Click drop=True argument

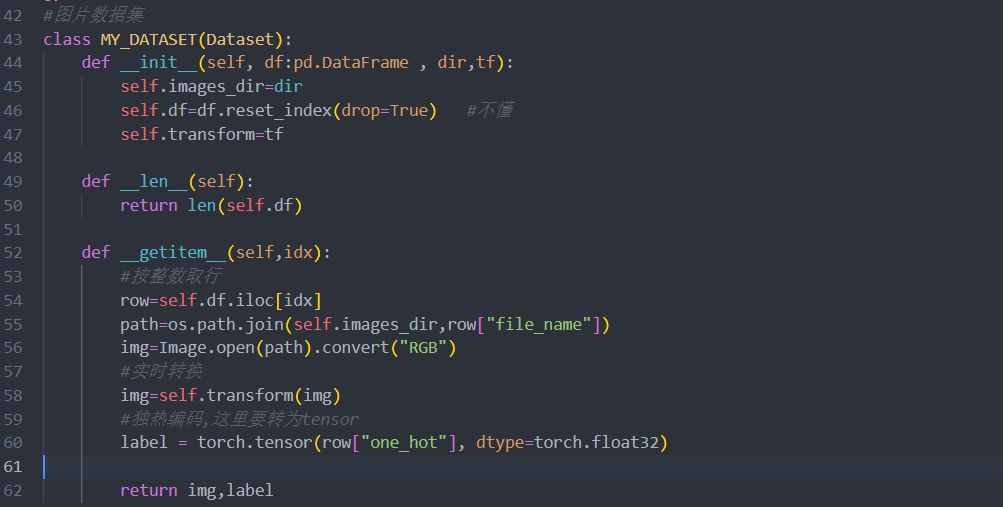pyautogui.click(x=384, y=111)
